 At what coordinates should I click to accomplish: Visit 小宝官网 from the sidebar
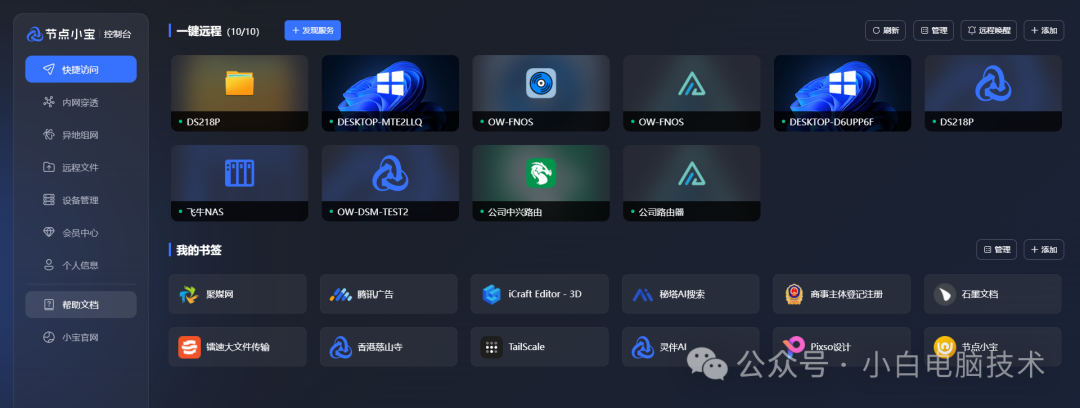[81, 338]
